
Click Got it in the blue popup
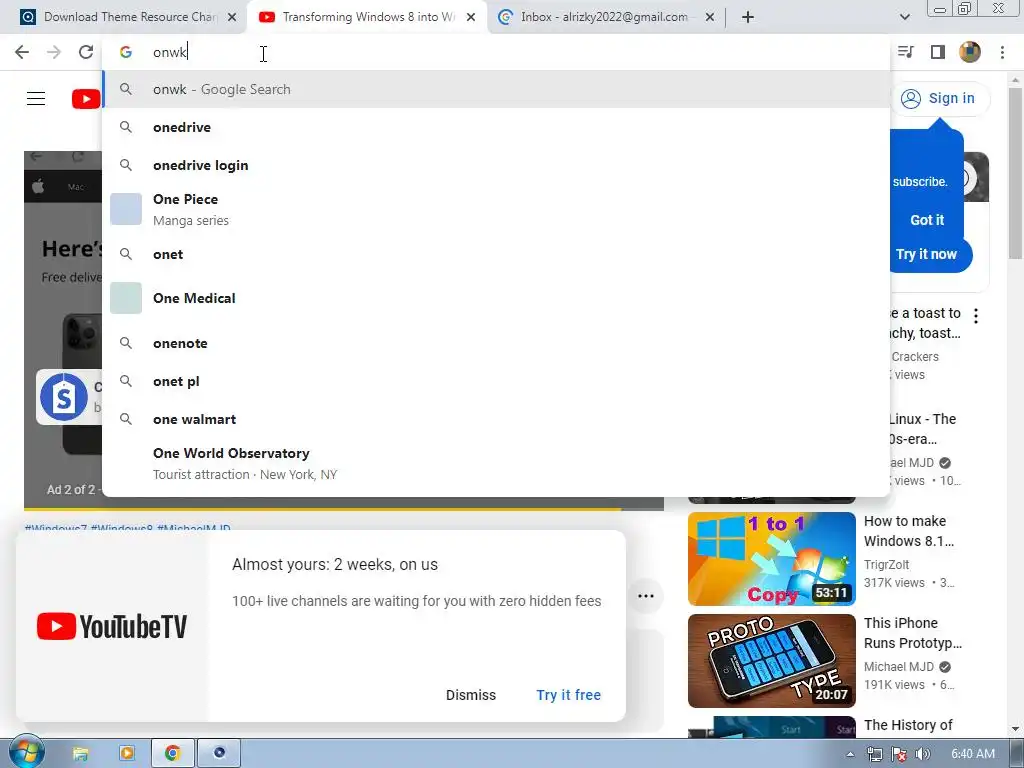pyautogui.click(x=927, y=220)
